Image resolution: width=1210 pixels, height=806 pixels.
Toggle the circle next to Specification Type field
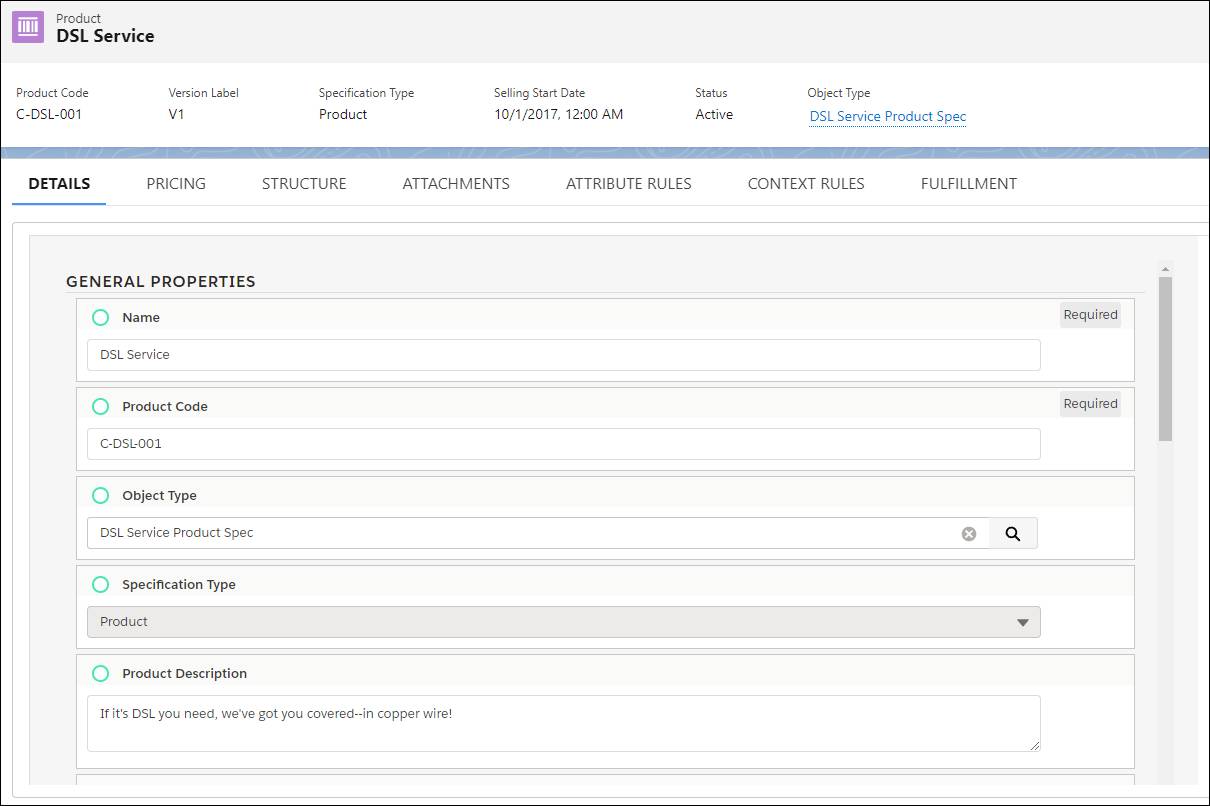[x=100, y=584]
